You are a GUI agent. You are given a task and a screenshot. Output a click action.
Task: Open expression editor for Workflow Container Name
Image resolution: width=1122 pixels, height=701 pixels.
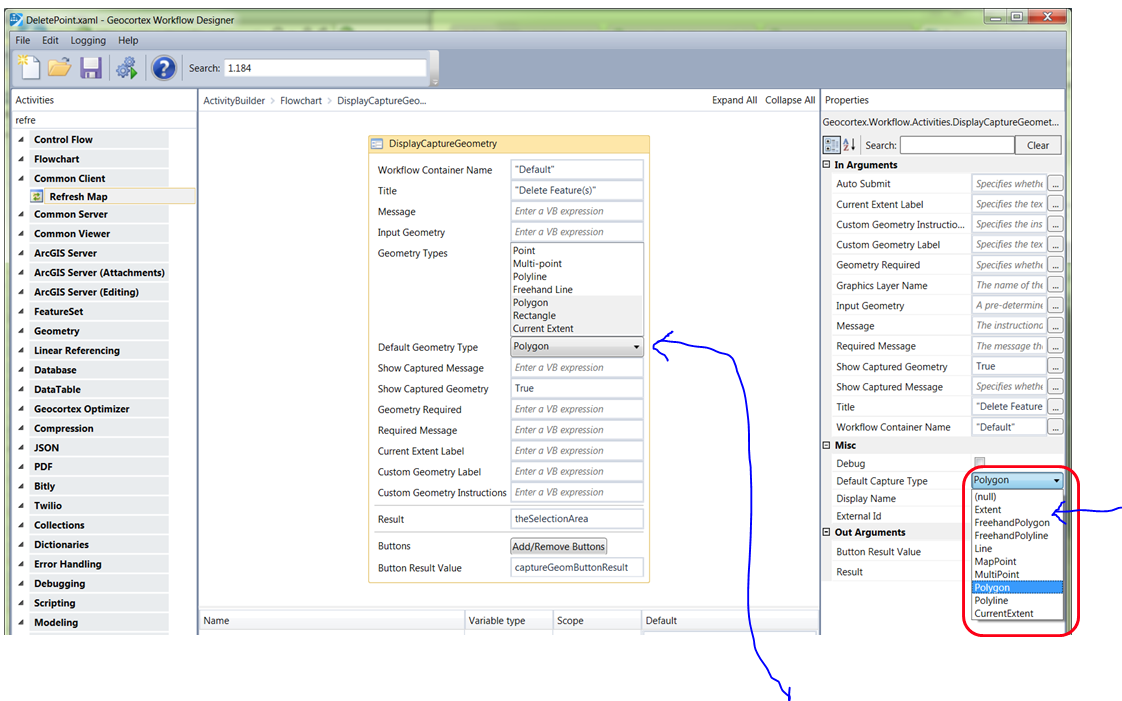click(x=1055, y=427)
